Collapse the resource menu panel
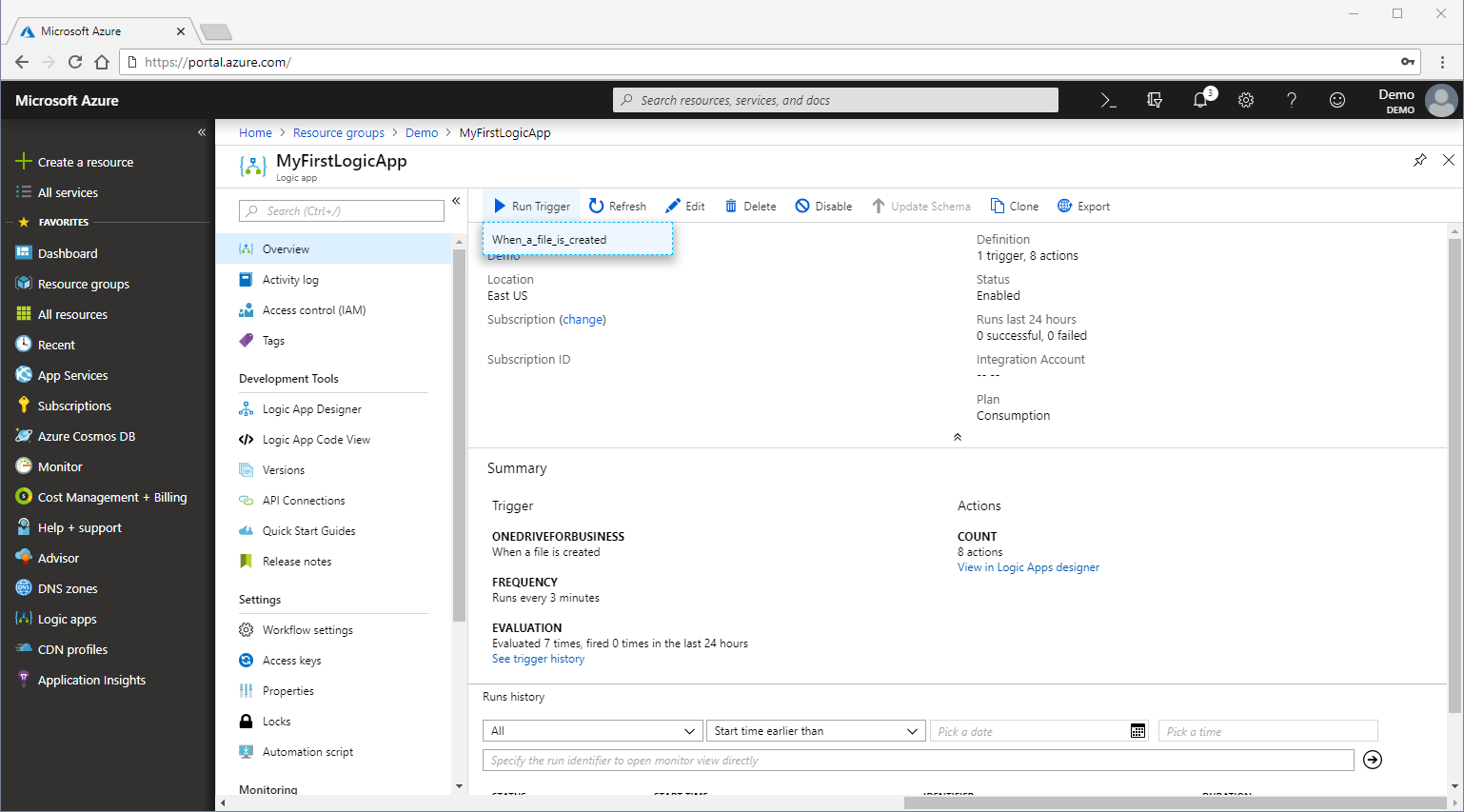 (x=456, y=201)
